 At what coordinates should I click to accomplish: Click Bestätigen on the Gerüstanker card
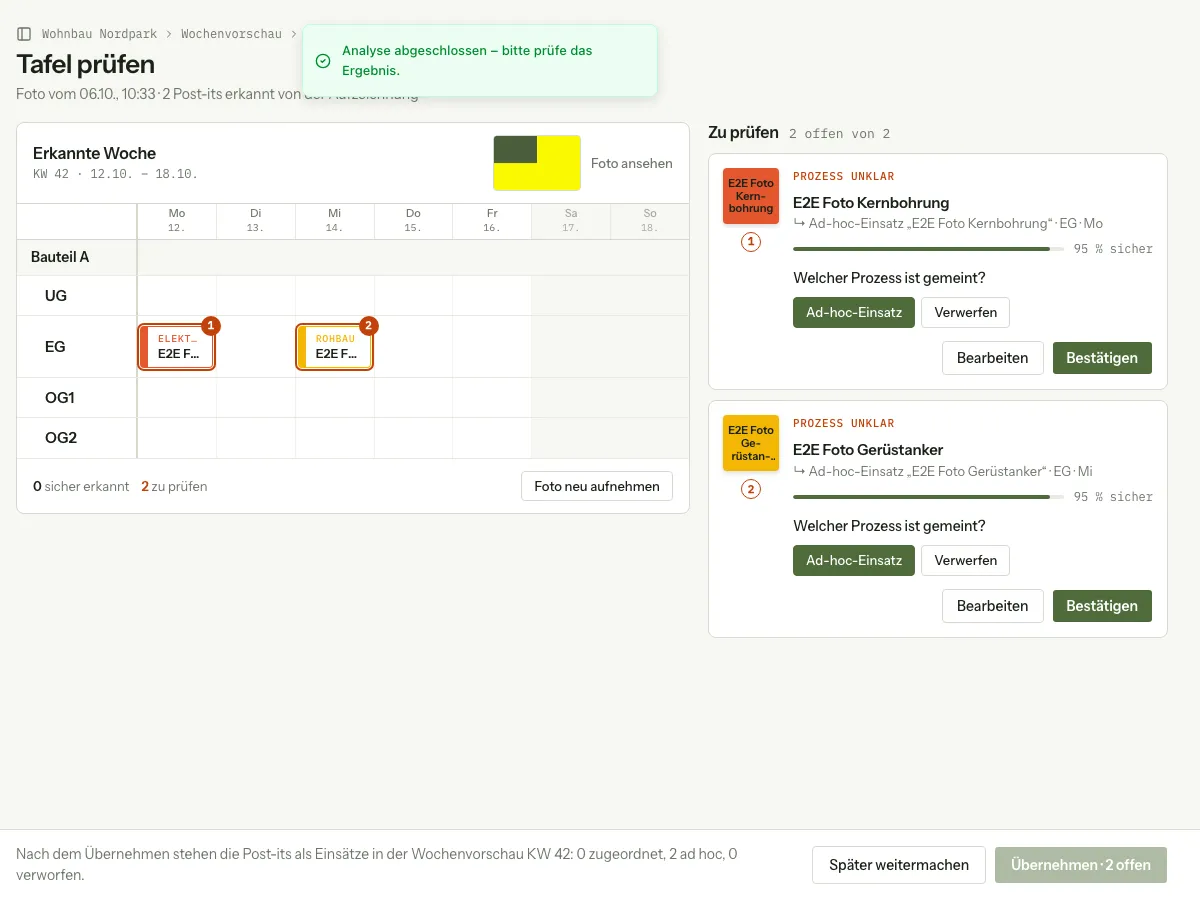pyautogui.click(x=1102, y=606)
